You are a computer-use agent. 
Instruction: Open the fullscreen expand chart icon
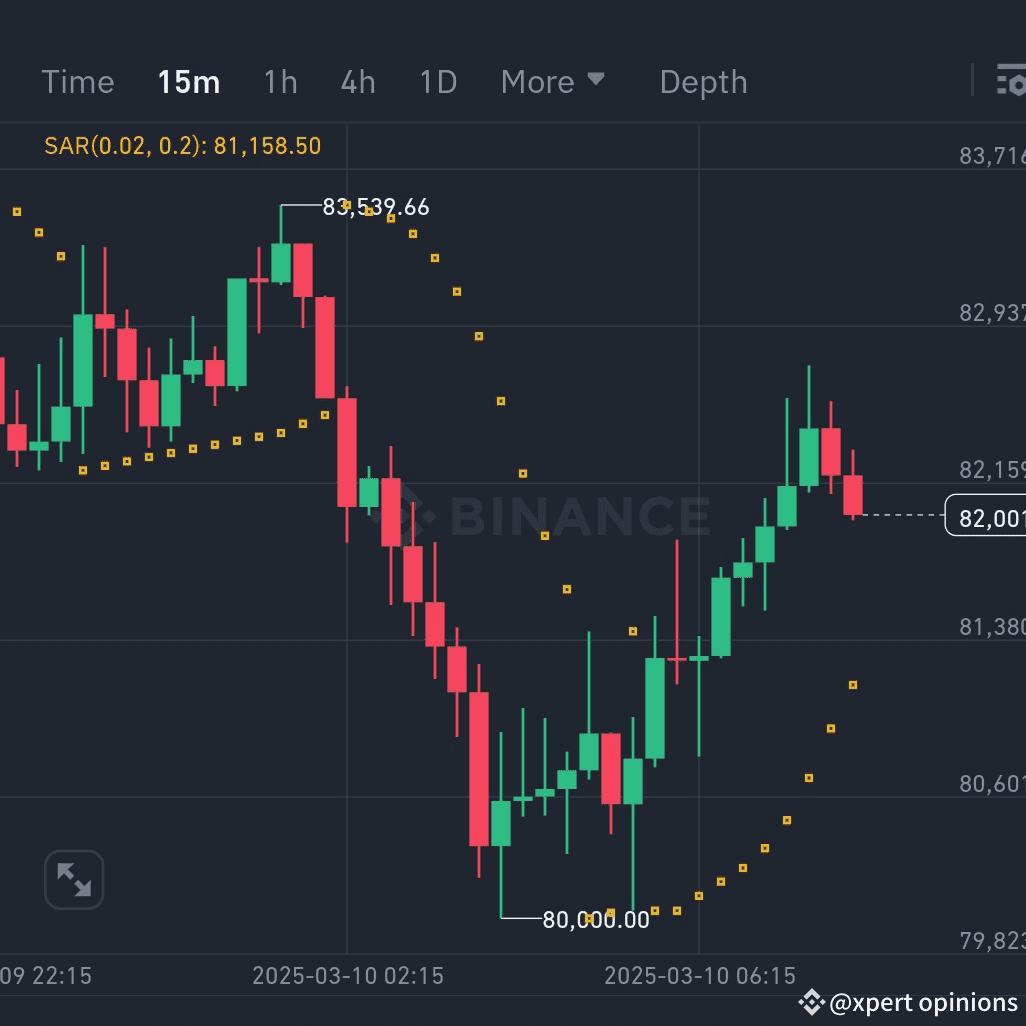(x=74, y=879)
